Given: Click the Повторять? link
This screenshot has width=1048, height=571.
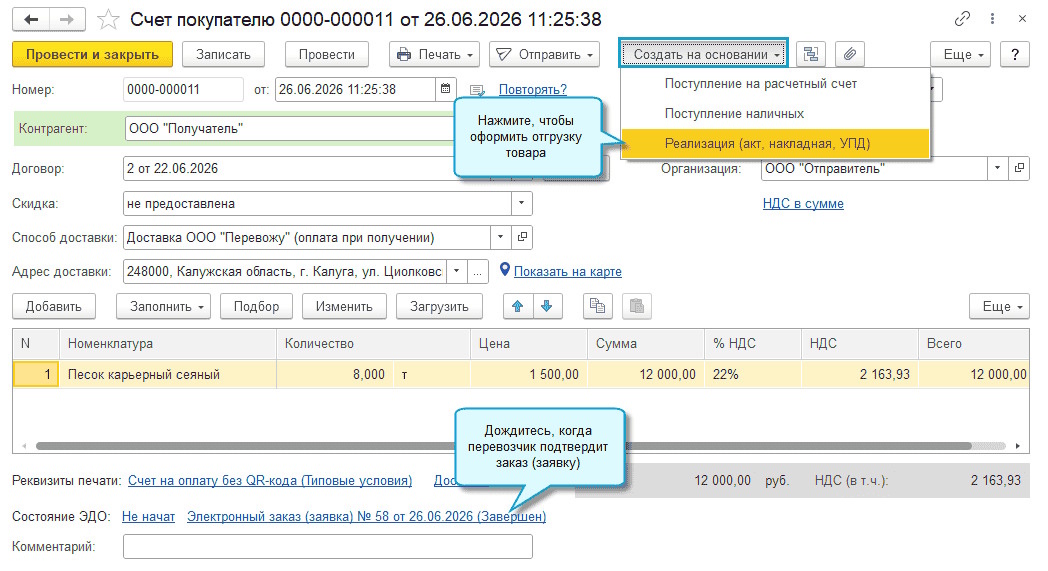Looking at the screenshot, I should pyautogui.click(x=533, y=90).
